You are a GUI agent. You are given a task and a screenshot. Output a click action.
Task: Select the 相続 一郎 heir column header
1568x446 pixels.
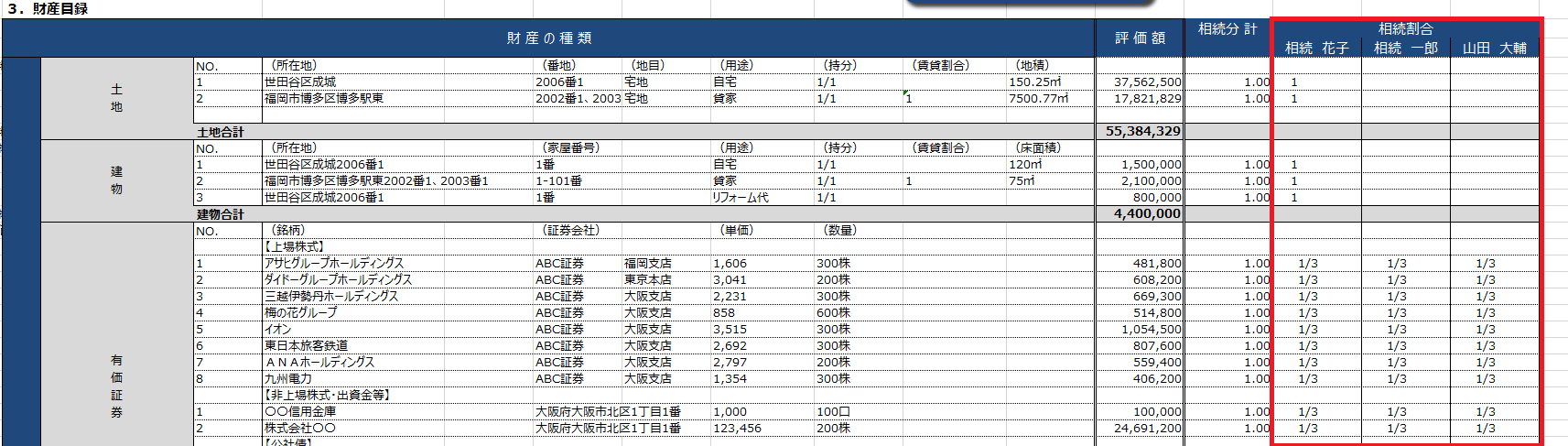coord(1405,49)
